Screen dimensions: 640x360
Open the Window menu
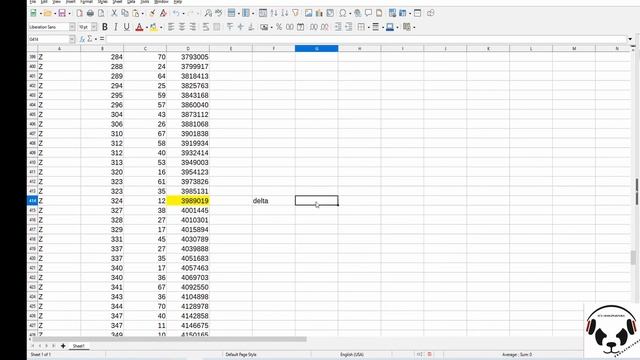tap(161, 2)
